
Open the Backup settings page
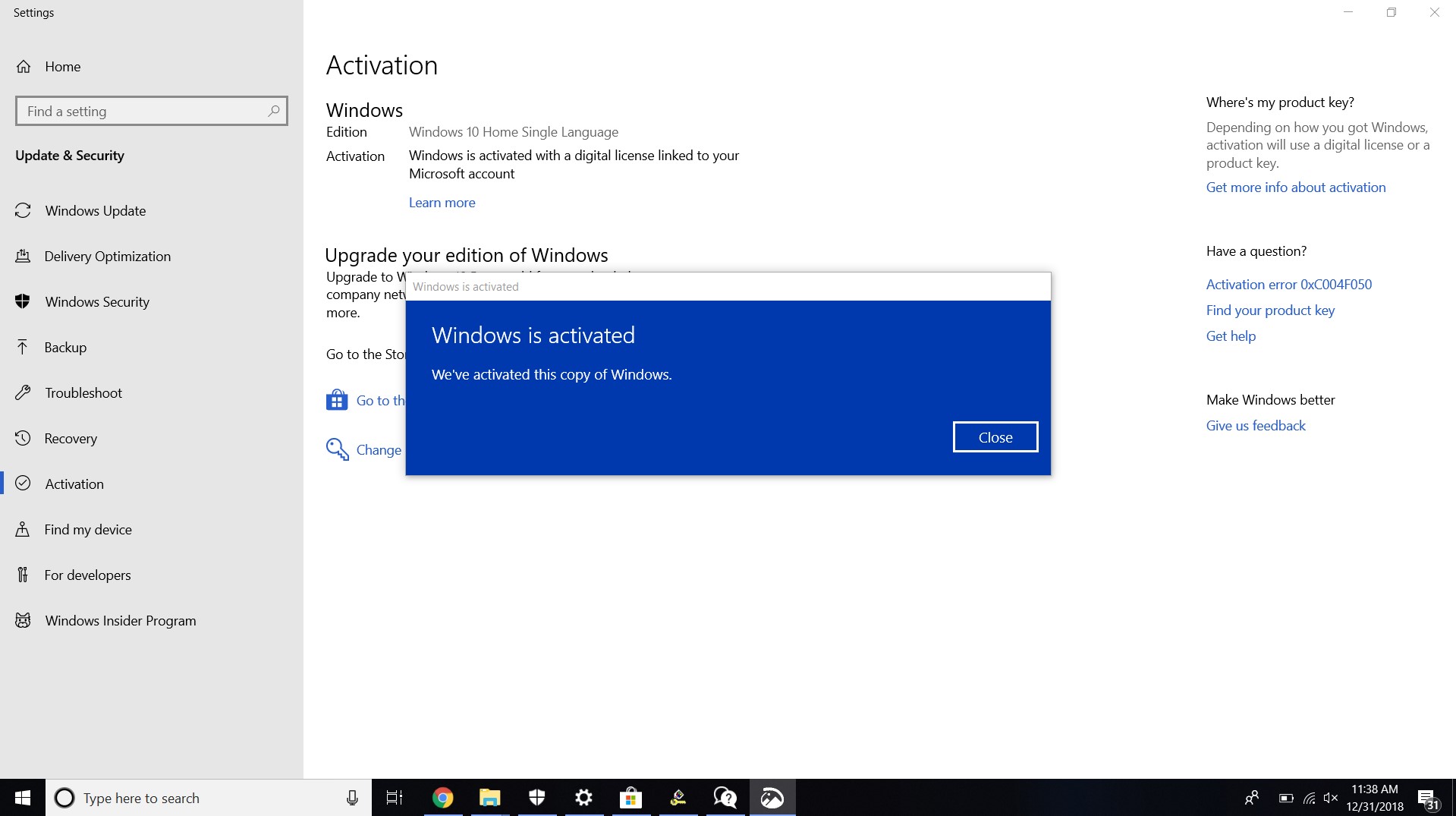point(152,347)
